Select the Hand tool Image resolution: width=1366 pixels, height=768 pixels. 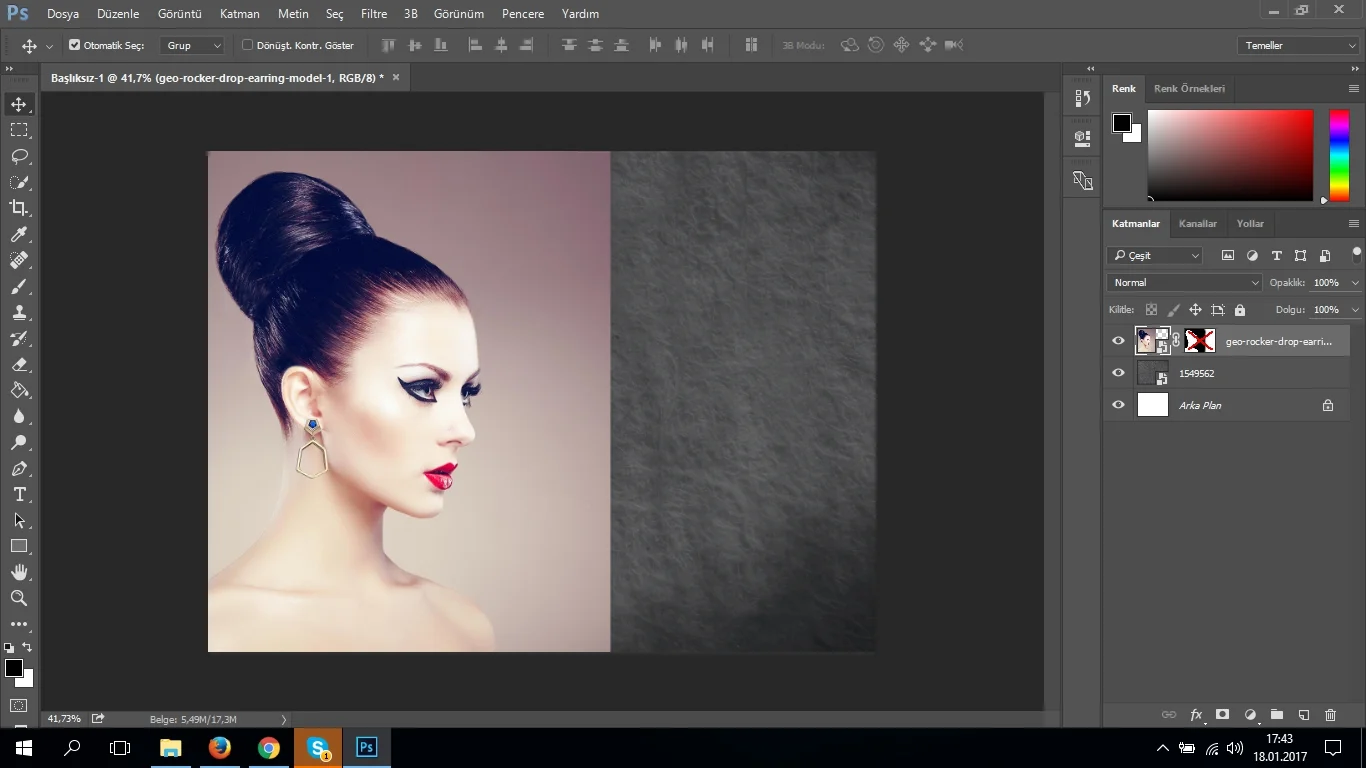[19, 572]
